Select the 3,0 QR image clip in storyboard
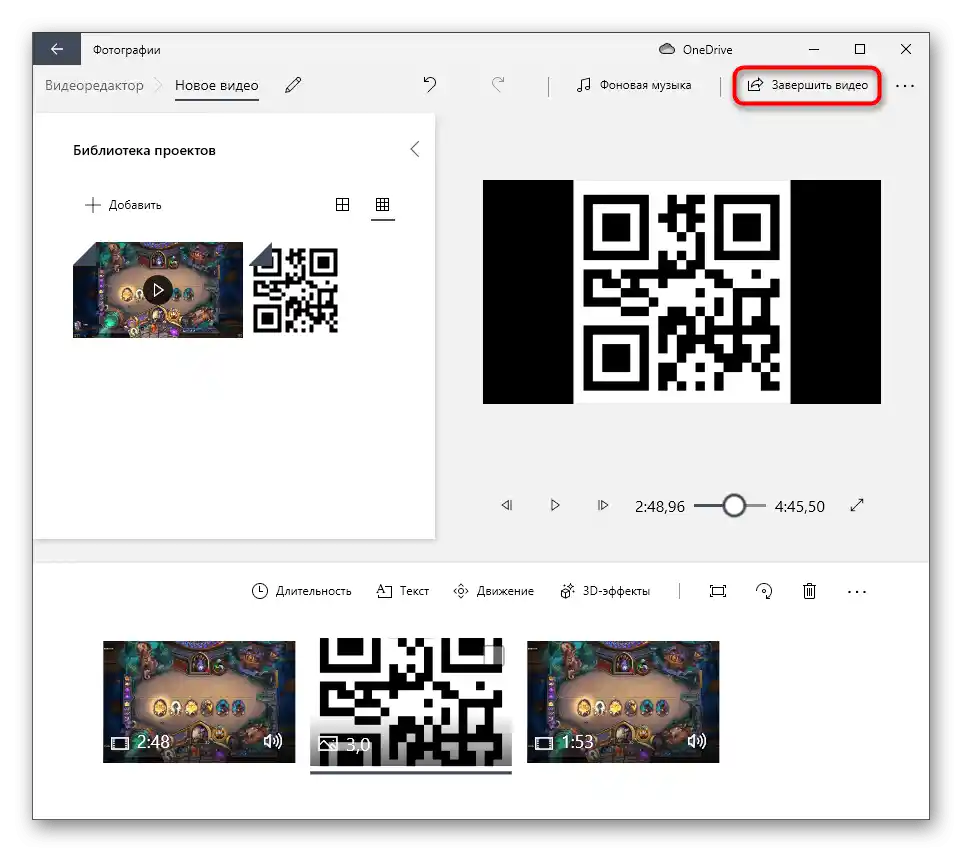Viewport: 962px width, 852px height. [410, 702]
